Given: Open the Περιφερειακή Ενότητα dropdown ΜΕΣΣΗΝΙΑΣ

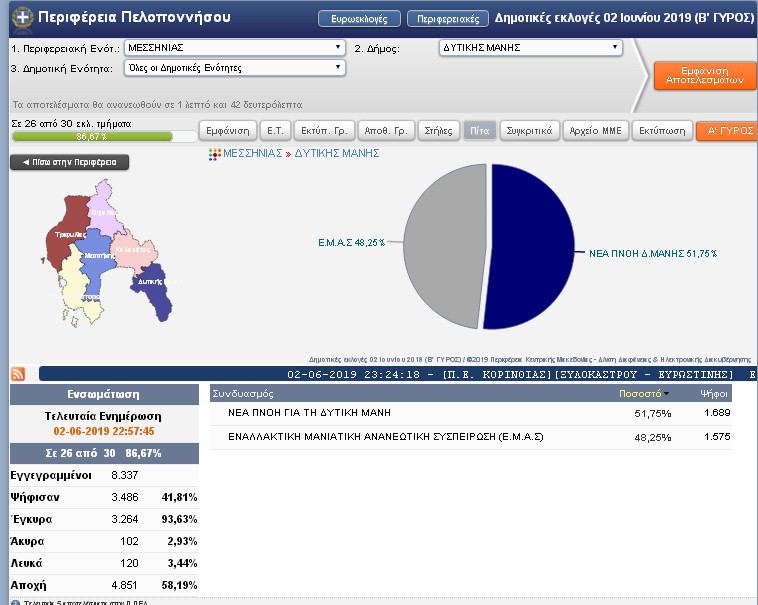Looking at the screenshot, I should click(235, 48).
